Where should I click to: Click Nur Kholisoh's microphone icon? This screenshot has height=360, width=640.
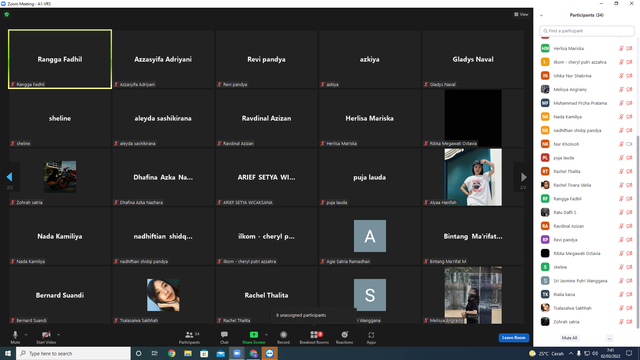(x=621, y=144)
